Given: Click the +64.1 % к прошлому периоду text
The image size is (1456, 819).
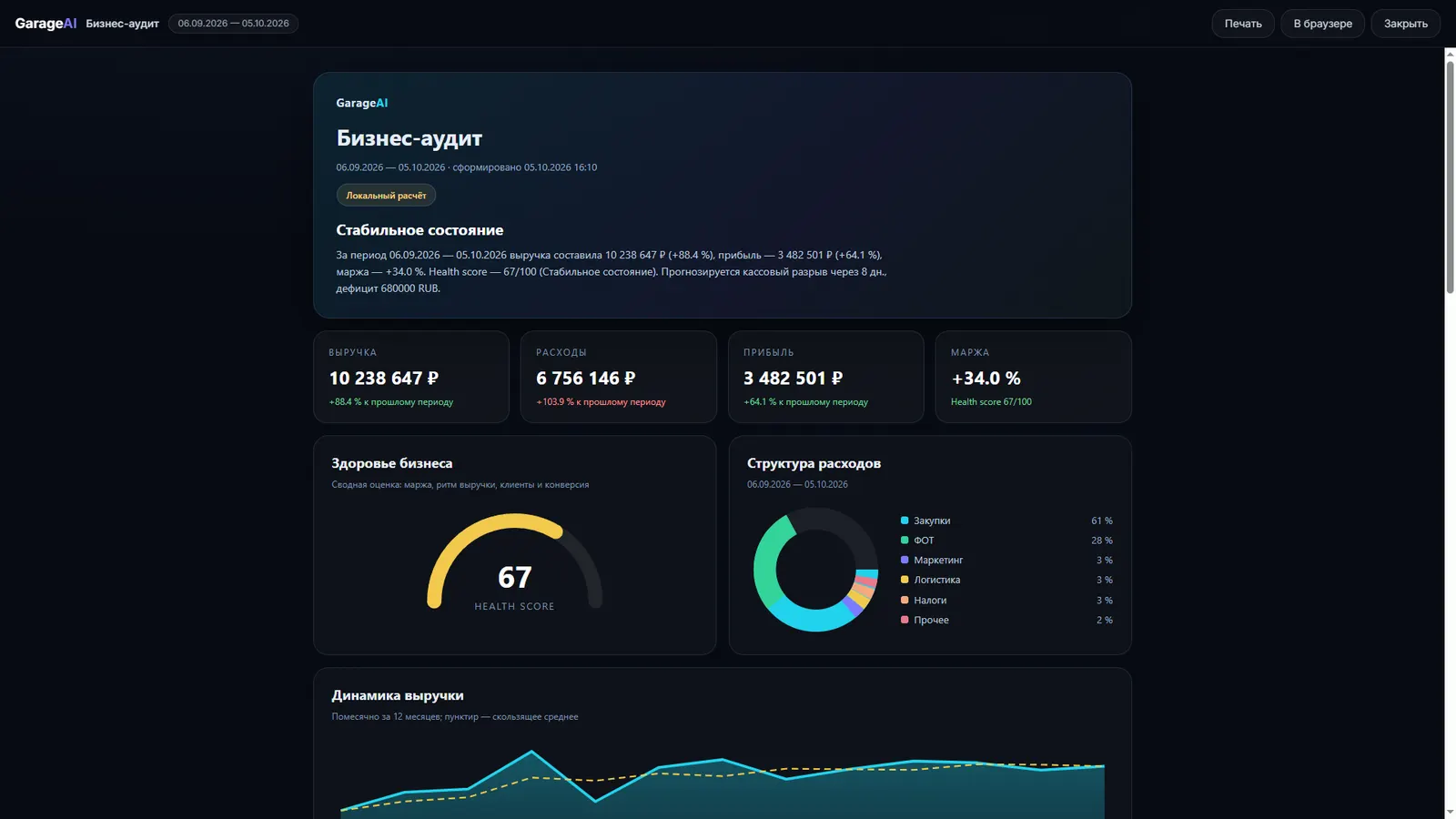Looking at the screenshot, I should pyautogui.click(x=805, y=401).
